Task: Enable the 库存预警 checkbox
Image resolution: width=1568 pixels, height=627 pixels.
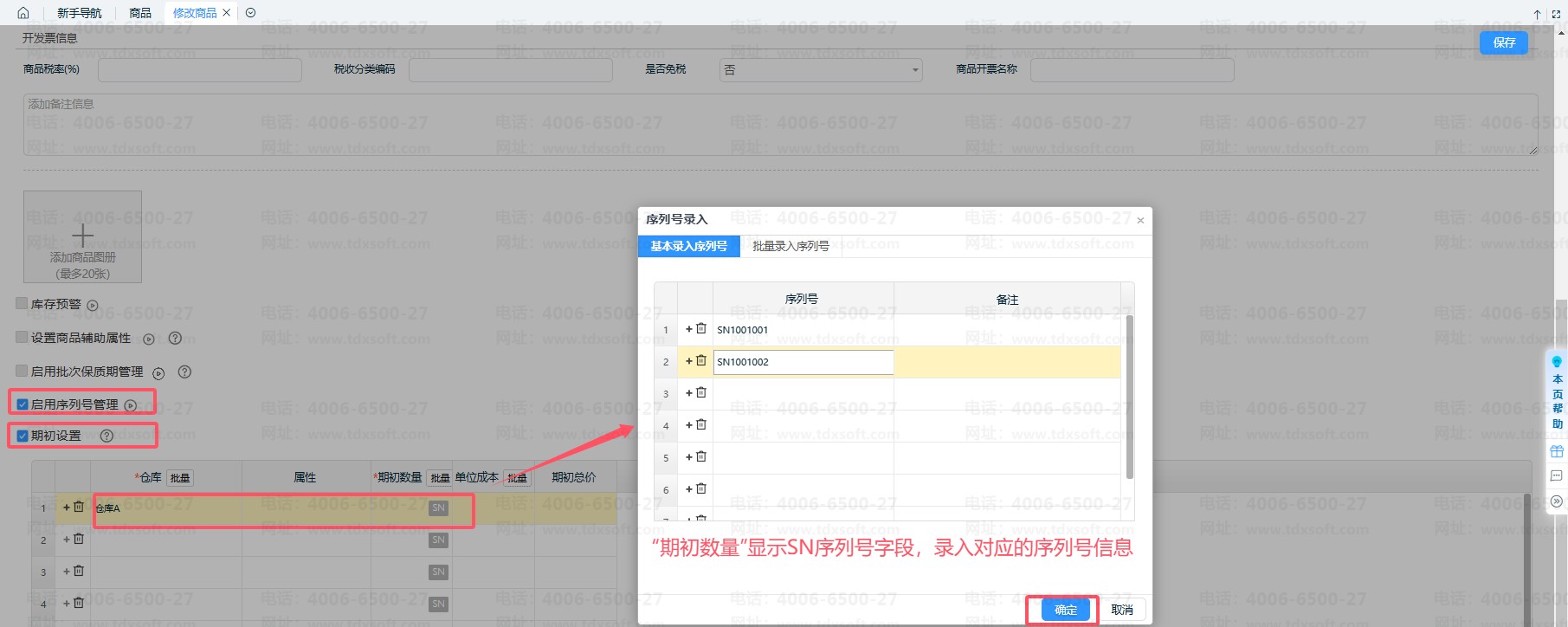Action: coord(23,304)
